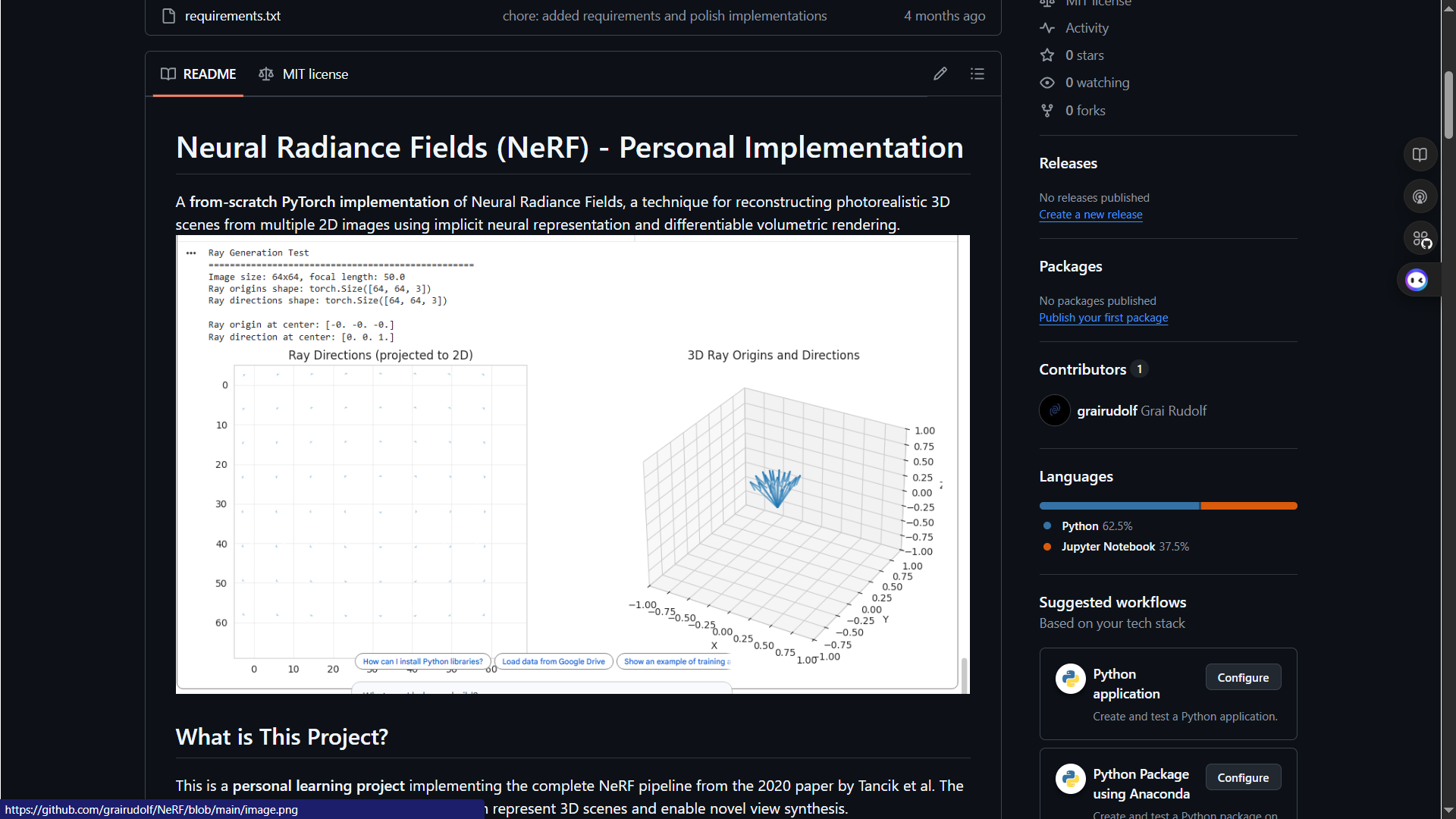Click the 'No packages published' text

[x=1097, y=301]
